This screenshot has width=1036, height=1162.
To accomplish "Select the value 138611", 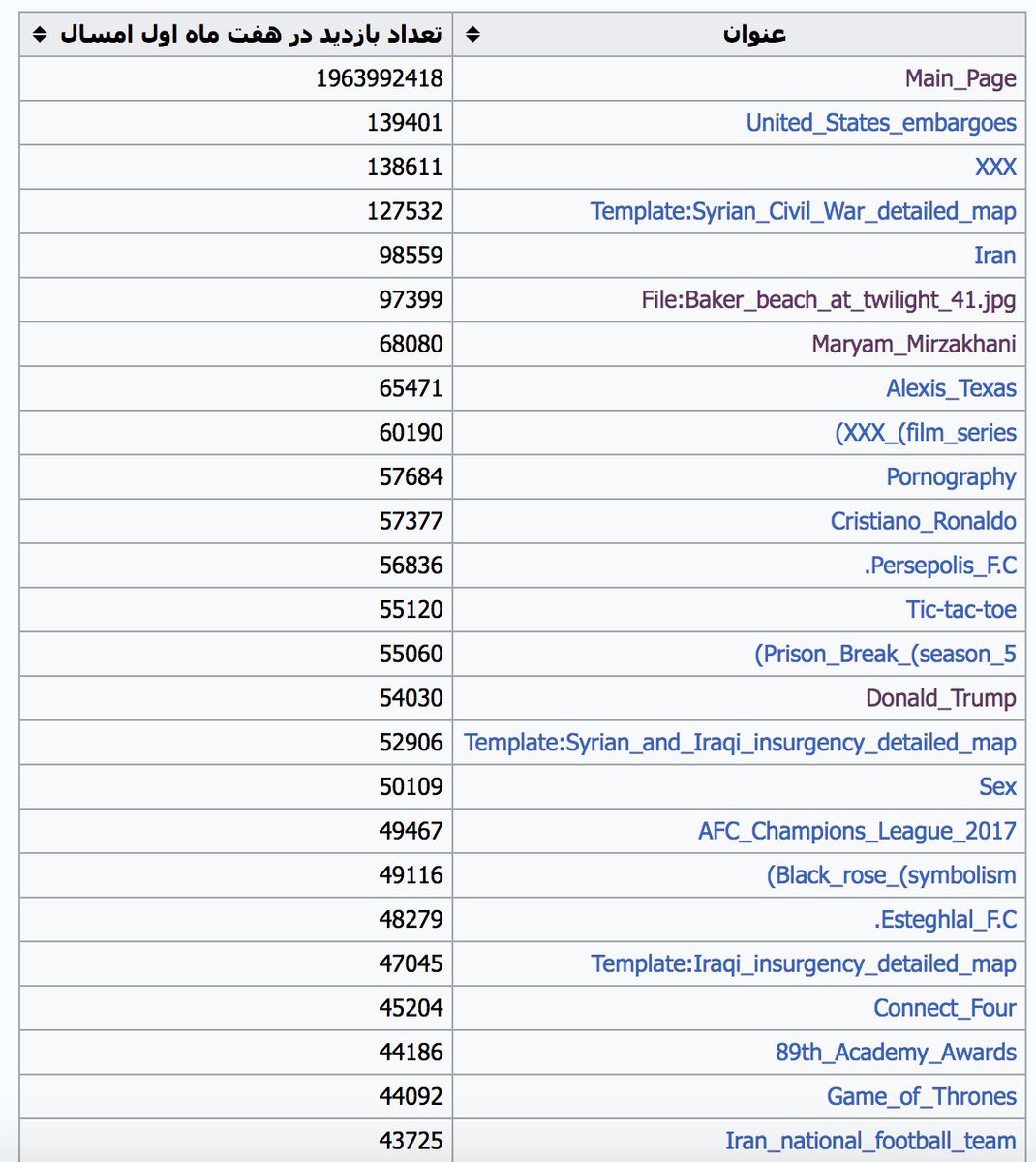I will (405, 168).
